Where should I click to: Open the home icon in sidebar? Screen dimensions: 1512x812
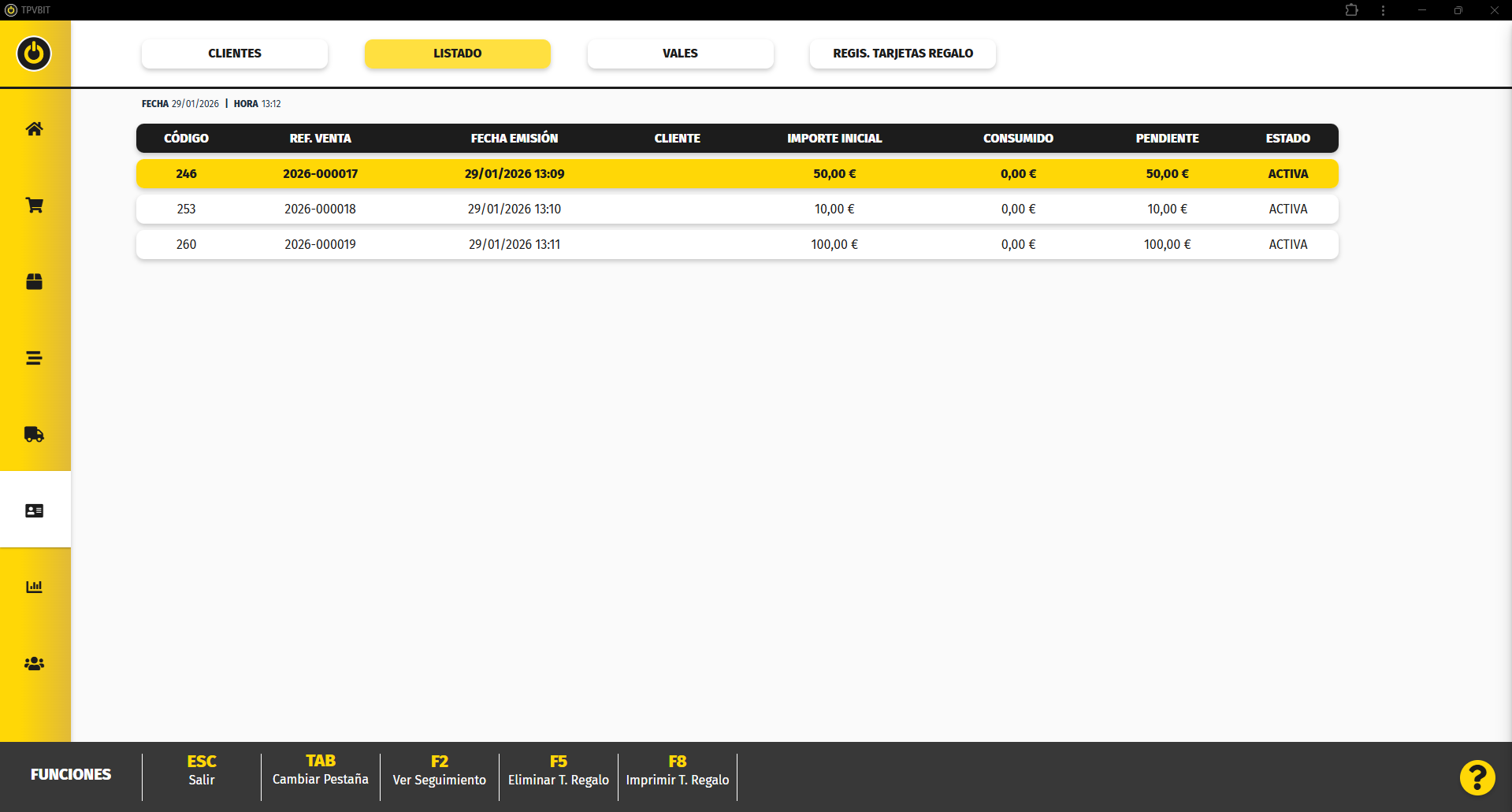(x=34, y=129)
